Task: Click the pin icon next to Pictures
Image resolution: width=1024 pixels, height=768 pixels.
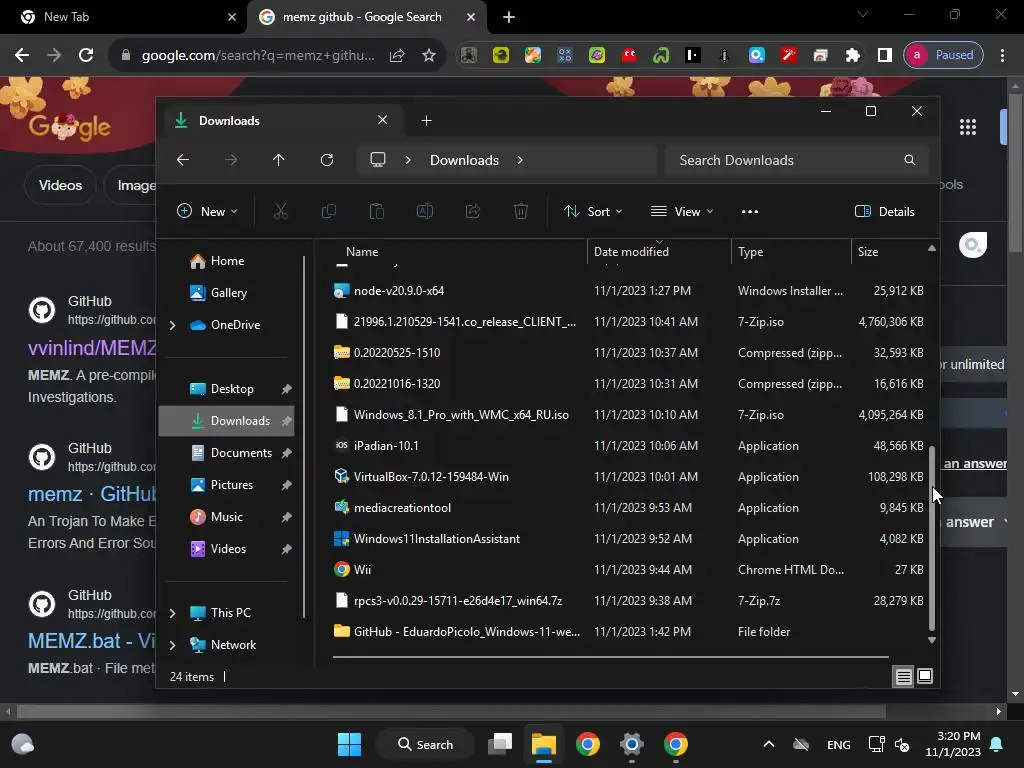Action: click(x=286, y=485)
